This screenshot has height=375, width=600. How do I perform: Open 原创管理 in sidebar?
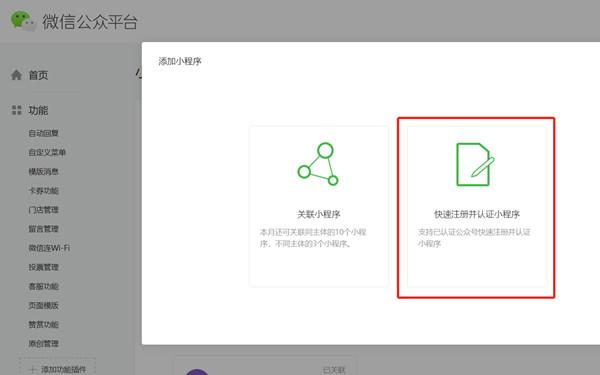[44, 344]
